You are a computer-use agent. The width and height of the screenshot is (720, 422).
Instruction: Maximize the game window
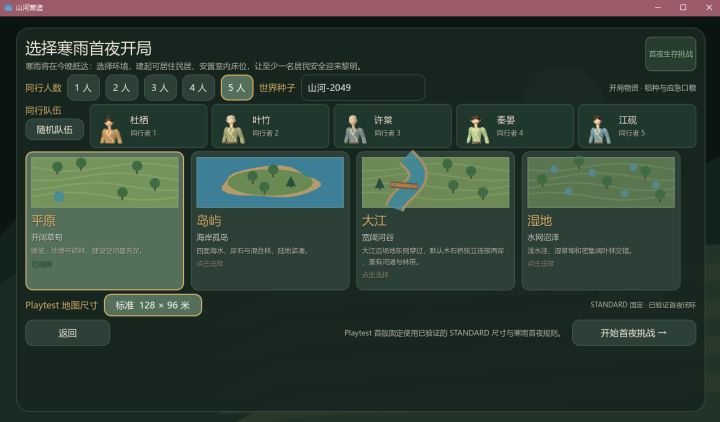point(683,8)
